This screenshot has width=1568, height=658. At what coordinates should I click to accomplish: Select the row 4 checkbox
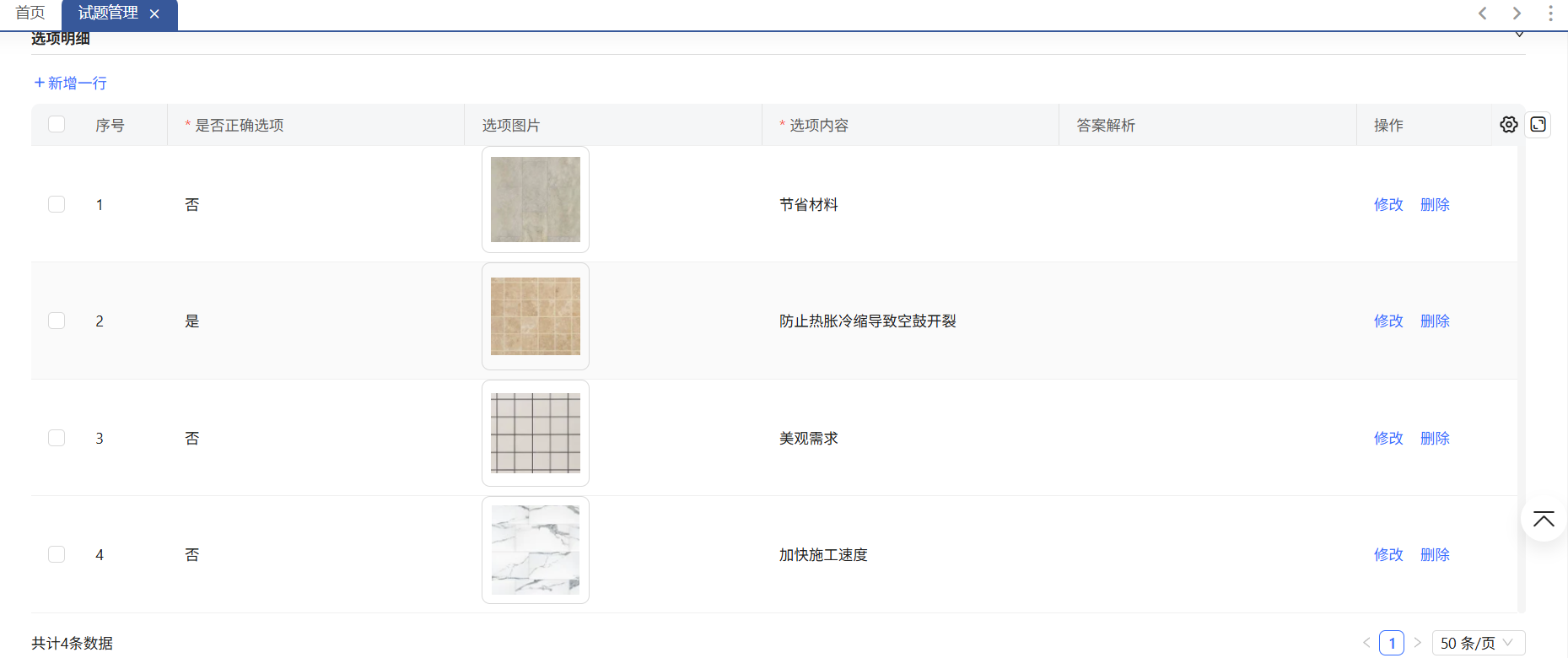point(57,554)
